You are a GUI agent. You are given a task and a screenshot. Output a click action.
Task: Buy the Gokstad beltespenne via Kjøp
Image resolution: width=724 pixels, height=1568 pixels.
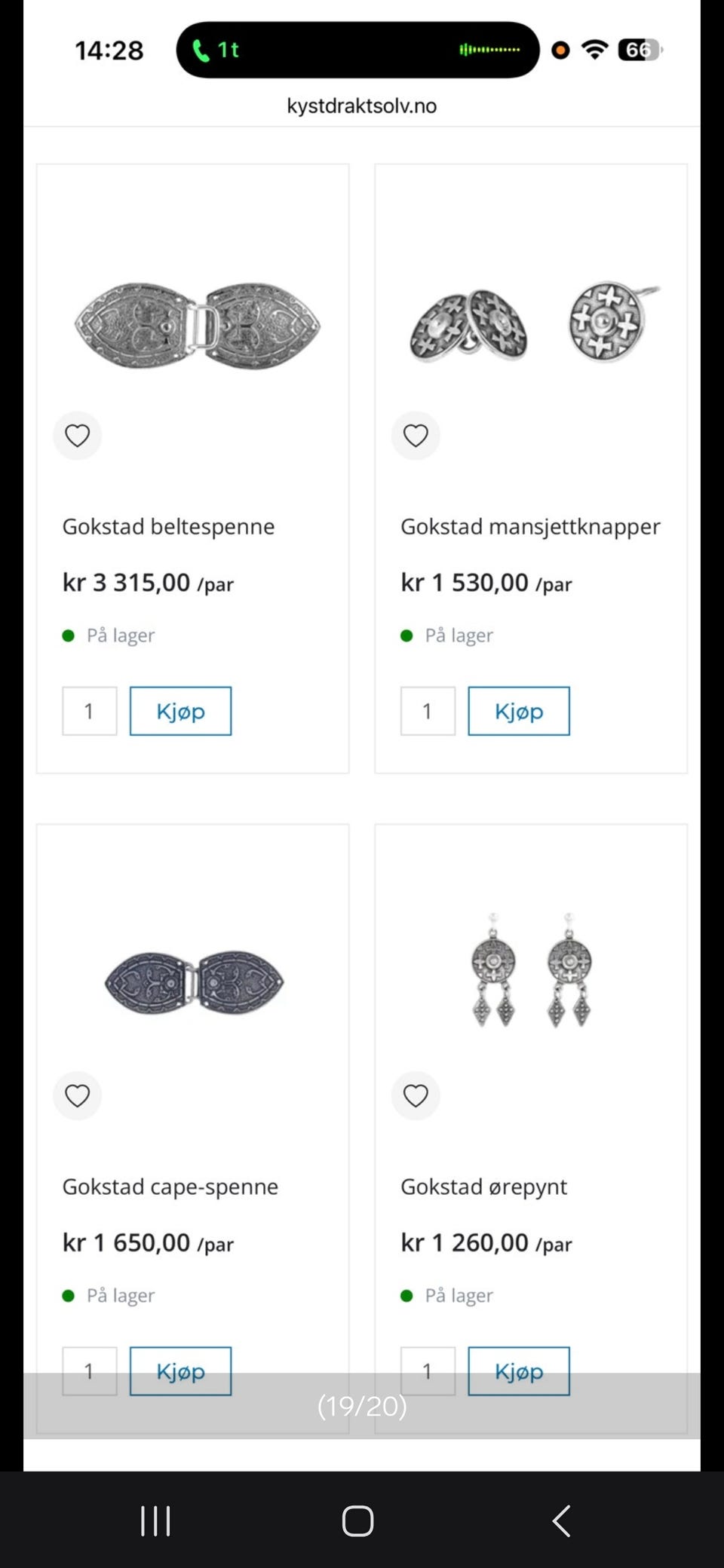[180, 711]
